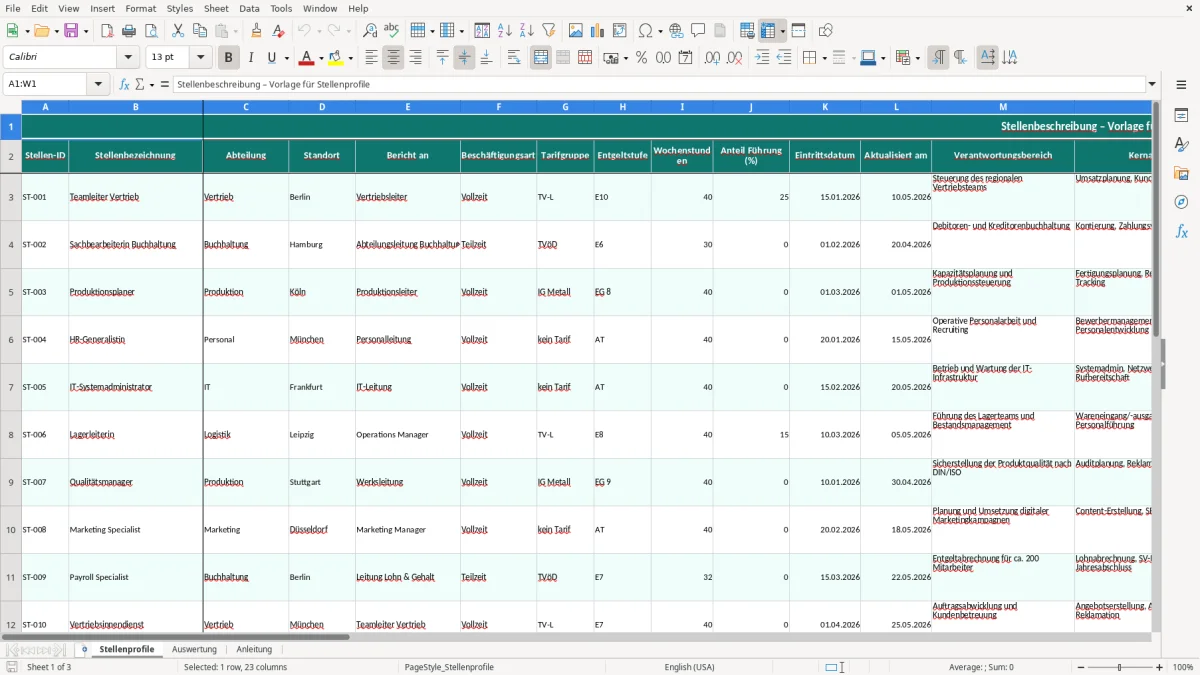Viewport: 1200px width, 675px height.
Task: Toggle Center Horizontally alignment
Action: point(393,58)
